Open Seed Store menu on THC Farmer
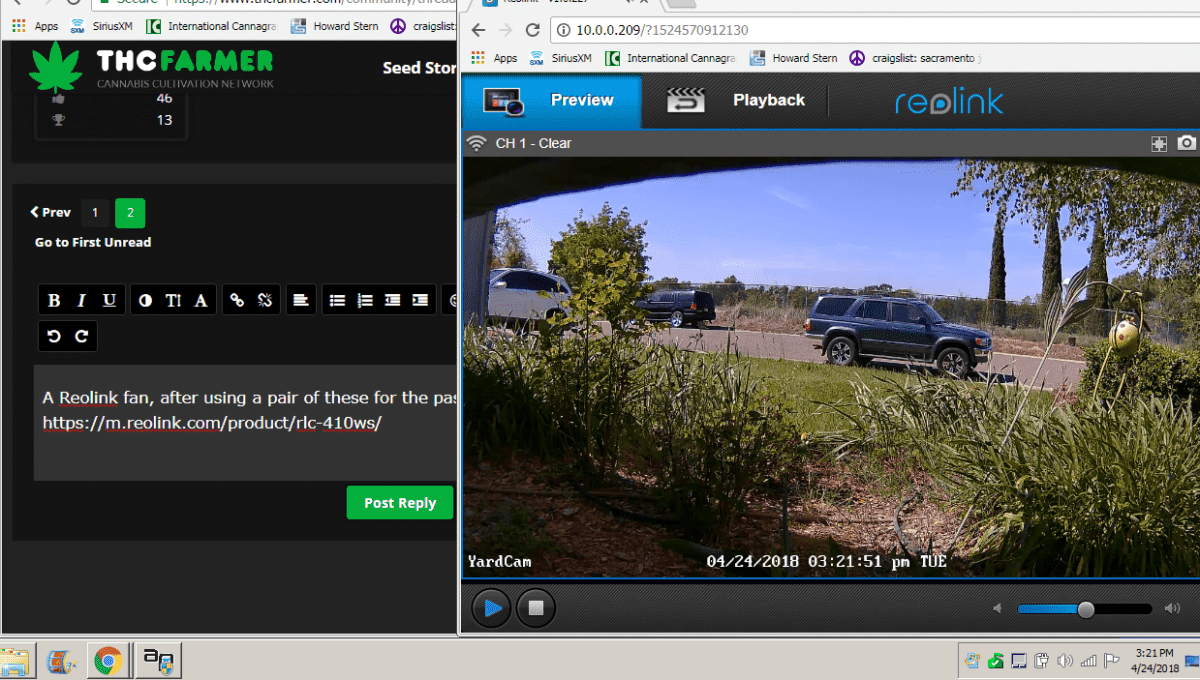 click(419, 68)
